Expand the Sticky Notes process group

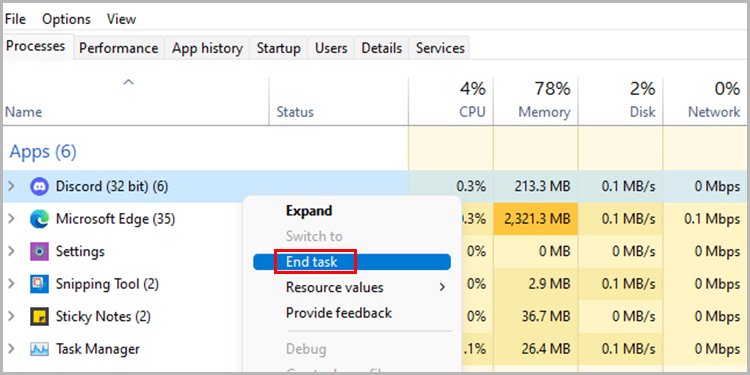[x=11, y=316]
